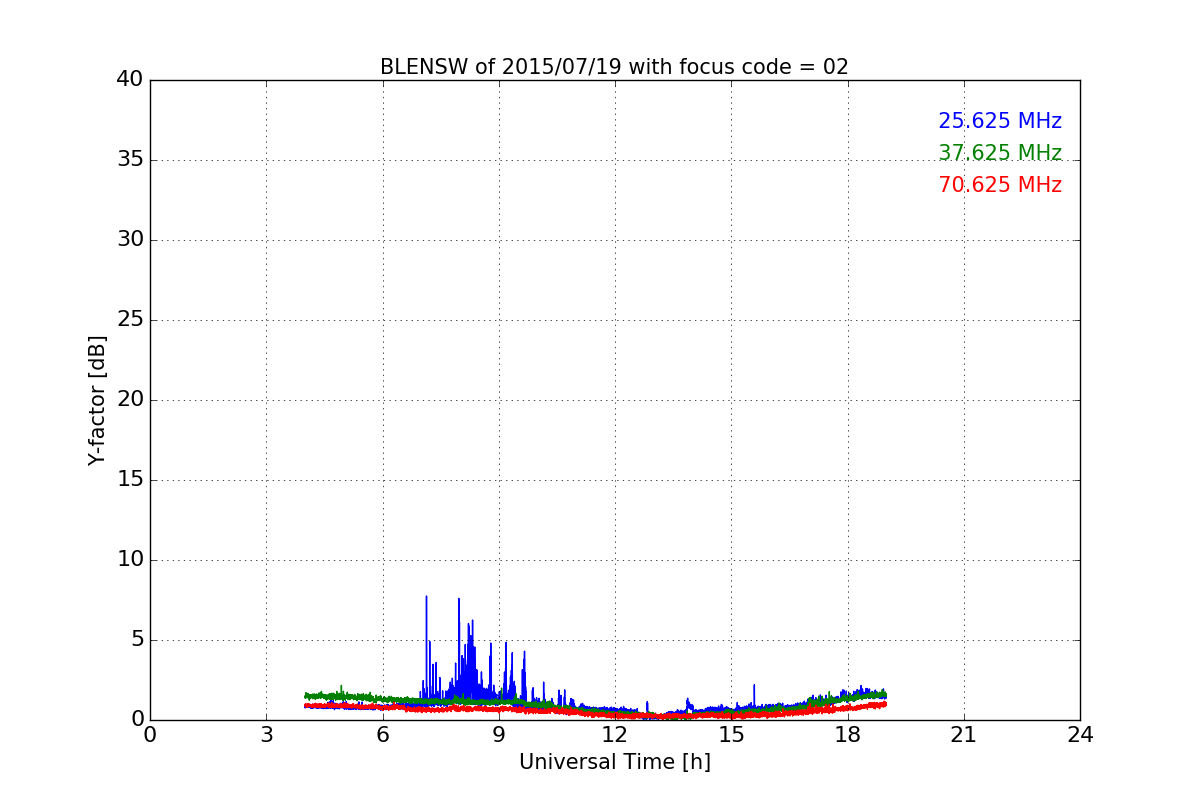Click the y-axis tick label 30
1200x800 pixels.
(130, 240)
